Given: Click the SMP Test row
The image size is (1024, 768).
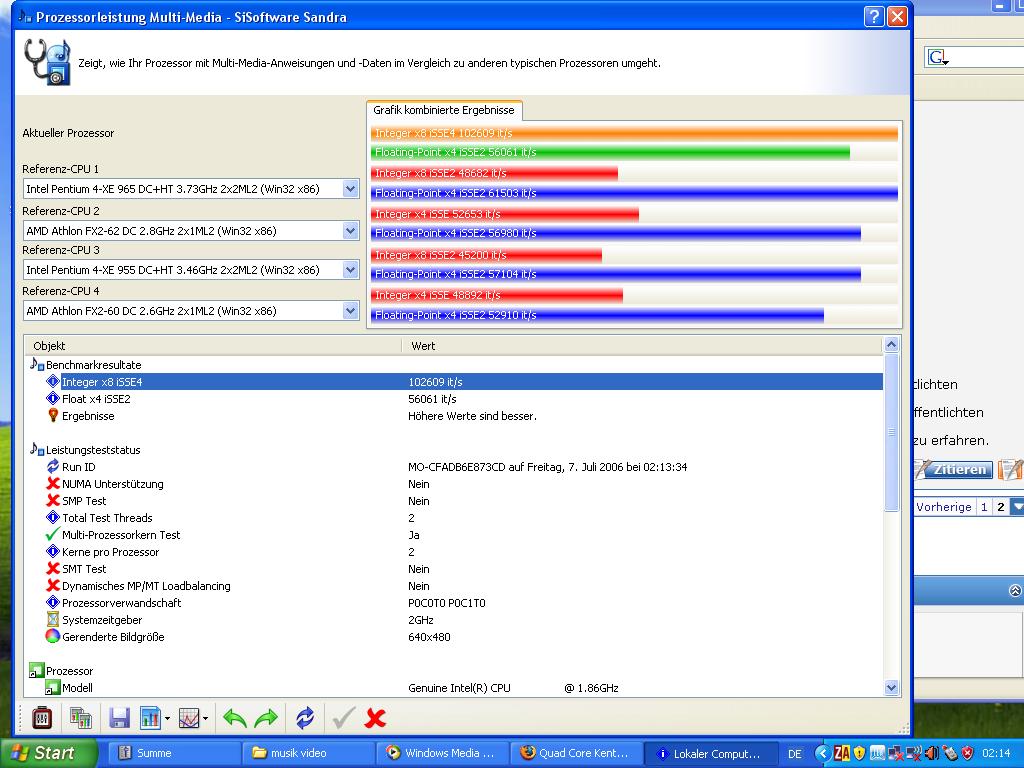Looking at the screenshot, I should (455, 501).
